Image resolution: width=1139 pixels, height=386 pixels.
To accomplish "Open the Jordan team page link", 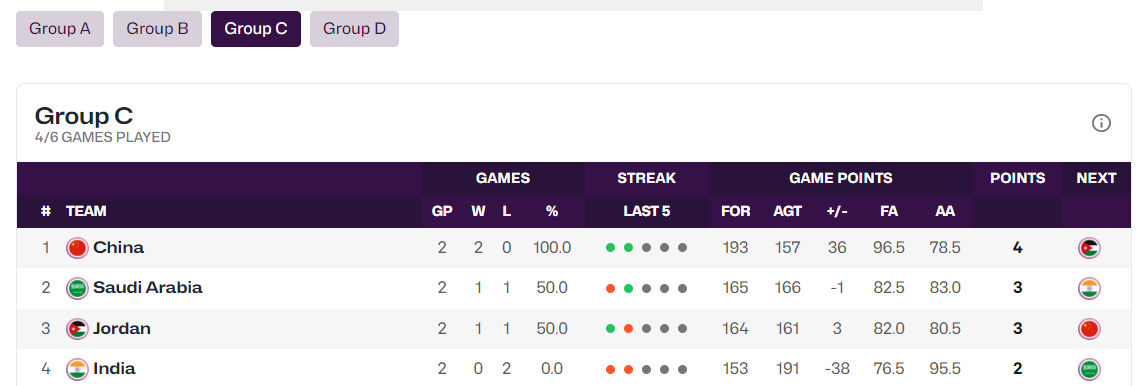I will tap(121, 329).
